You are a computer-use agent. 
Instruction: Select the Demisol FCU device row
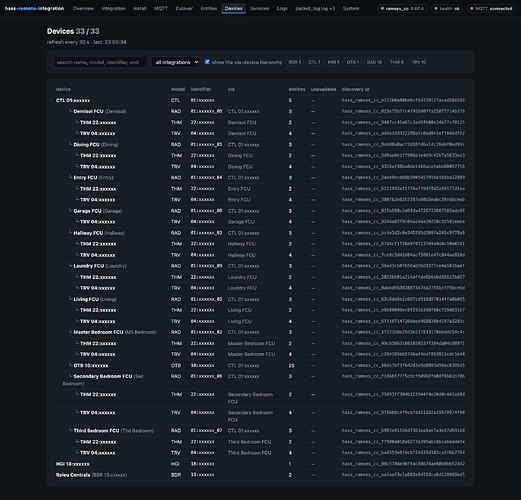pos(260,111)
